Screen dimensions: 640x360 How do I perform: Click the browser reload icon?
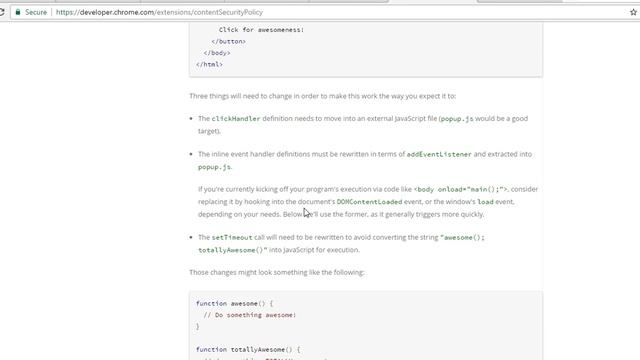coord(2,12)
